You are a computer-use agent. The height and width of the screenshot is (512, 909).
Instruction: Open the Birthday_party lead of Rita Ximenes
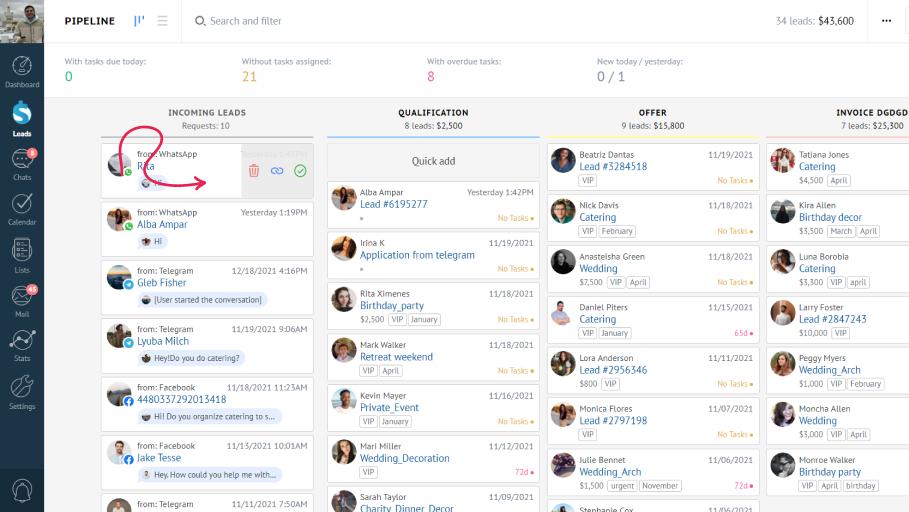click(392, 306)
